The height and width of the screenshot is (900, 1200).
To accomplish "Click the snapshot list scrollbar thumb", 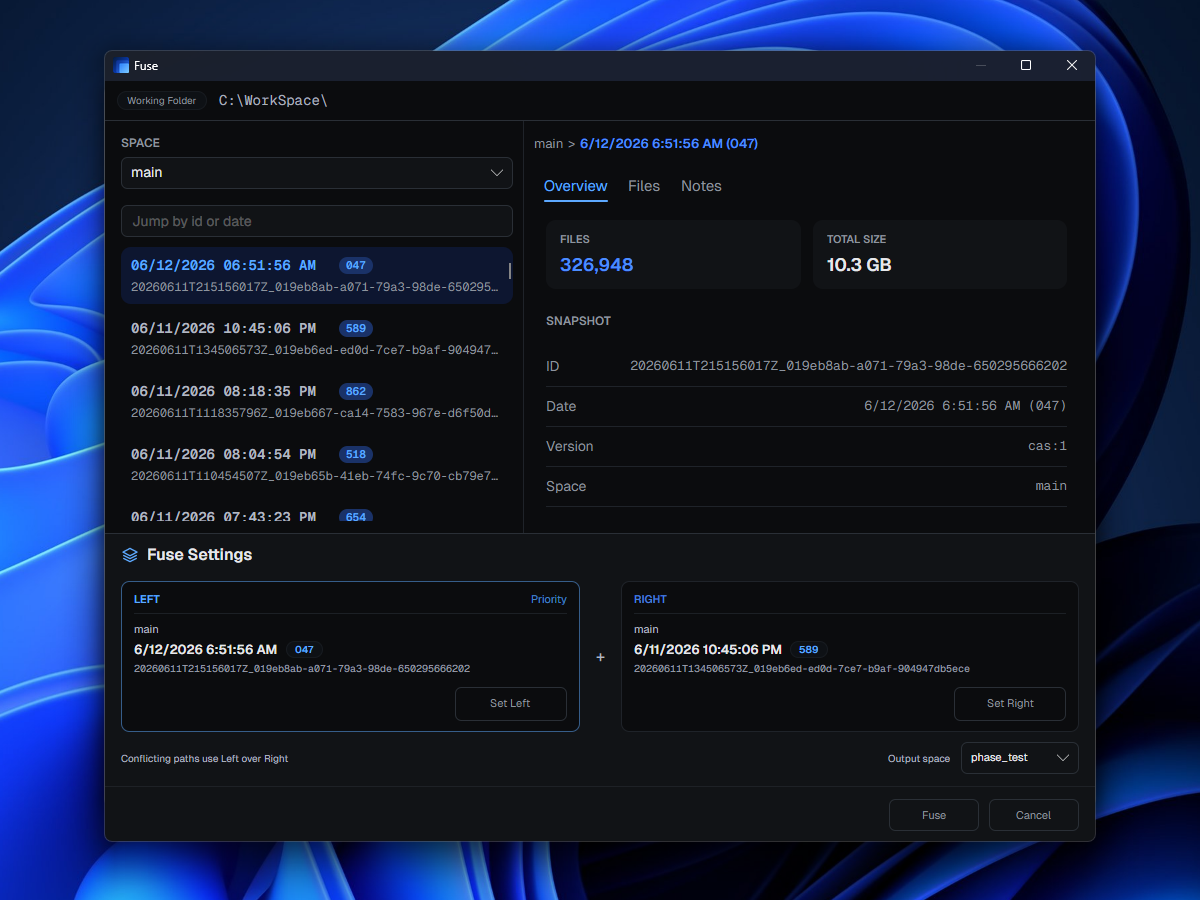I will pyautogui.click(x=510, y=271).
